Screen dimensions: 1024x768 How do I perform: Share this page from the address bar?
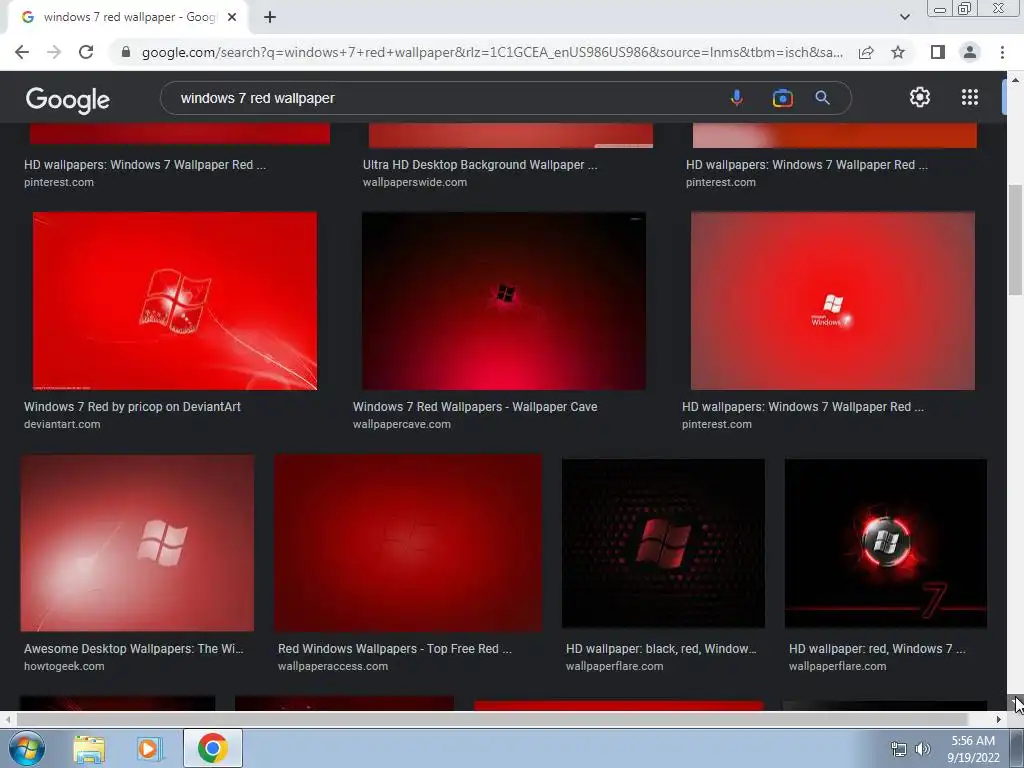point(866,52)
